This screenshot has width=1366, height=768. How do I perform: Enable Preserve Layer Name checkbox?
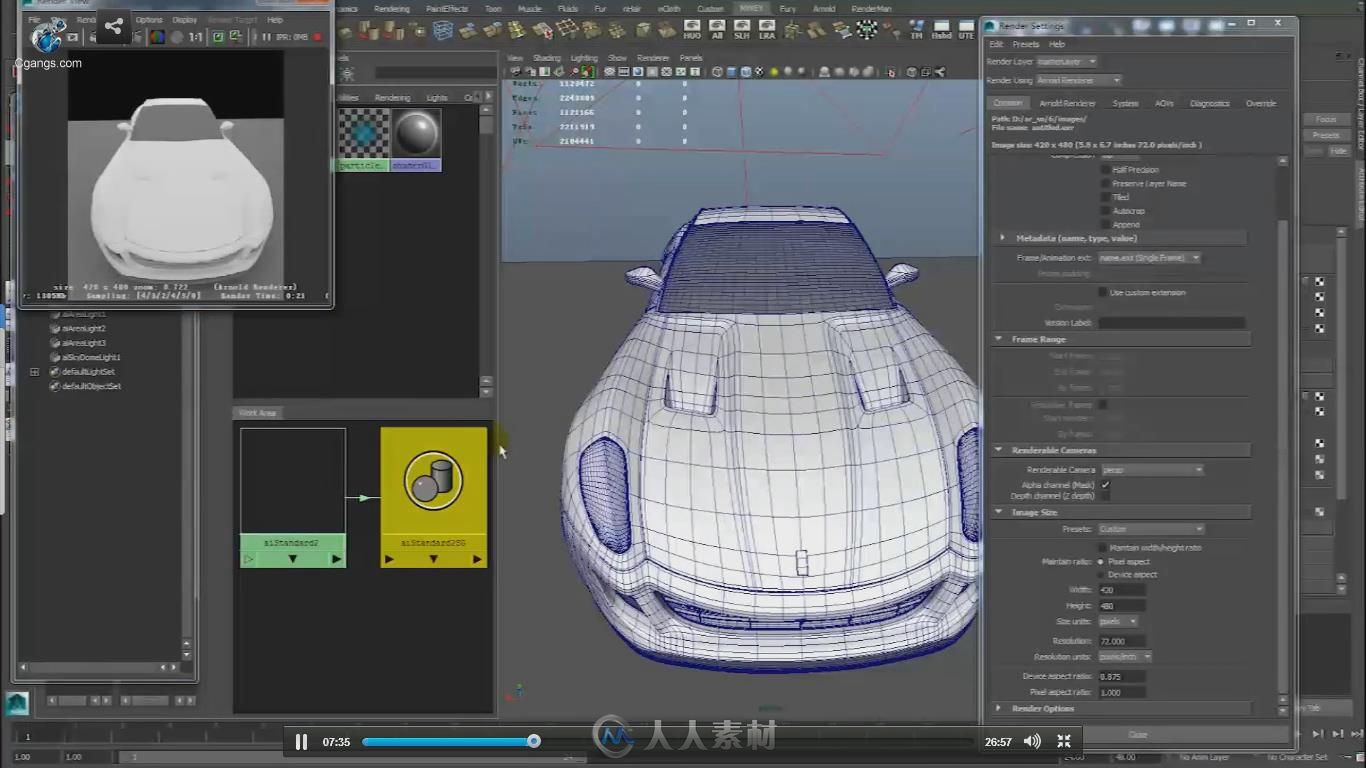coord(1105,184)
